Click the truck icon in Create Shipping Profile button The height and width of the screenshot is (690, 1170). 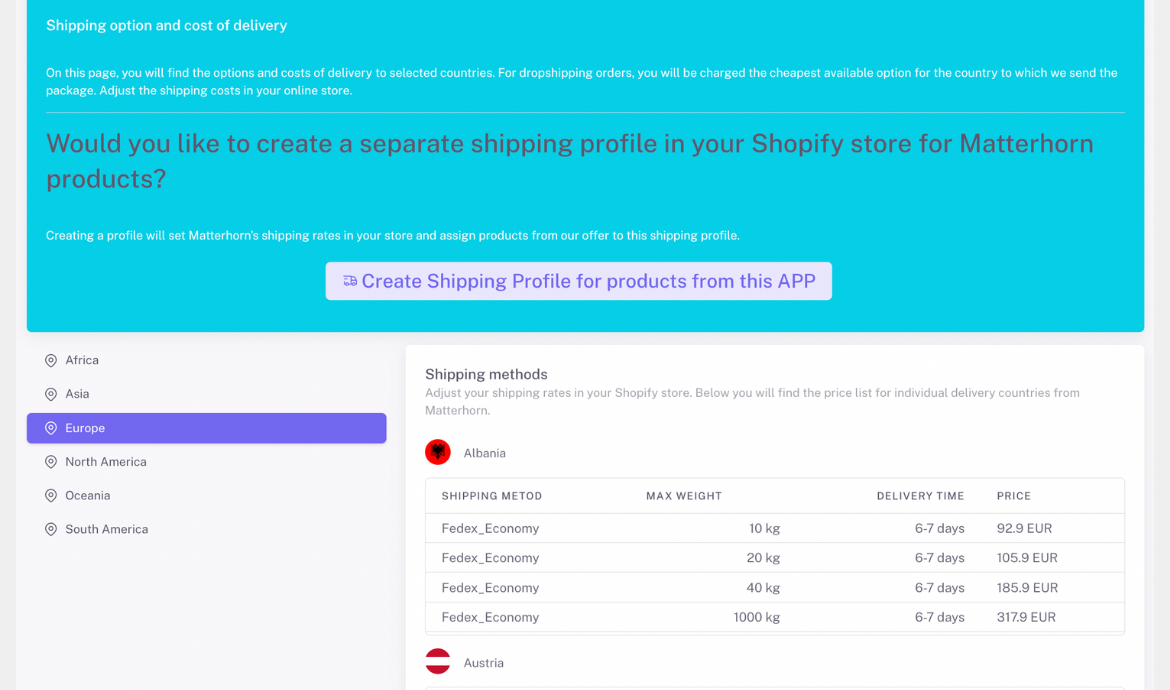click(350, 281)
